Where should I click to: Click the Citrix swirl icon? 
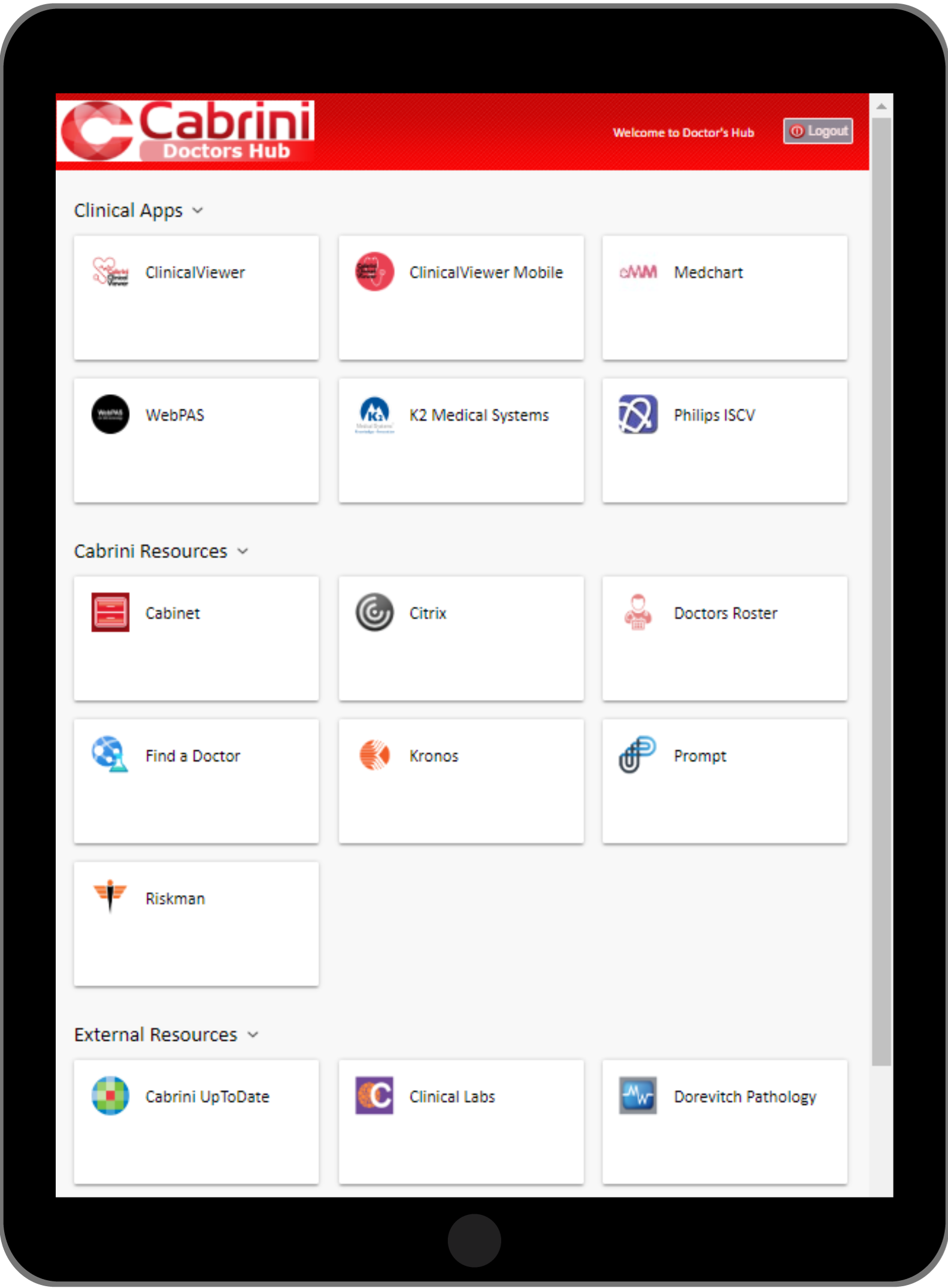pyautogui.click(x=374, y=613)
